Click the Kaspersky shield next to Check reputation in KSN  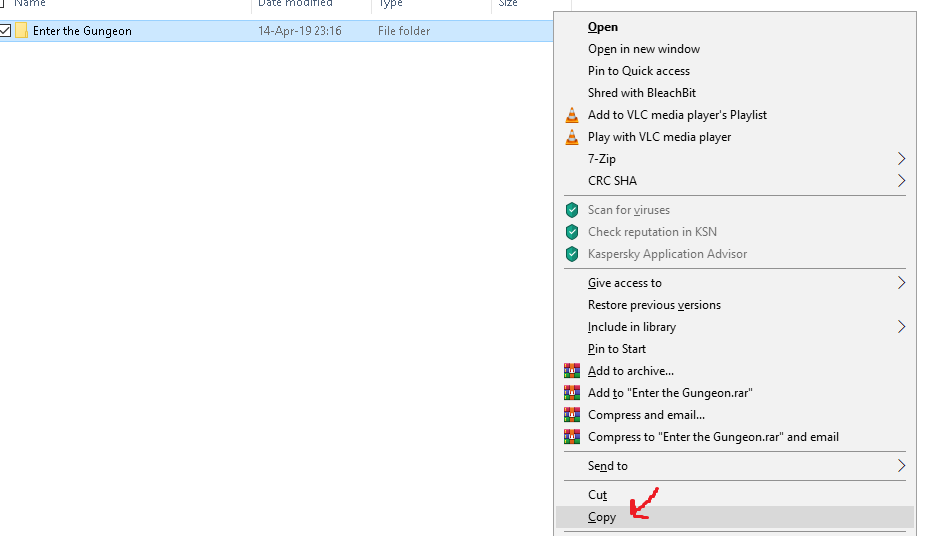pos(572,232)
